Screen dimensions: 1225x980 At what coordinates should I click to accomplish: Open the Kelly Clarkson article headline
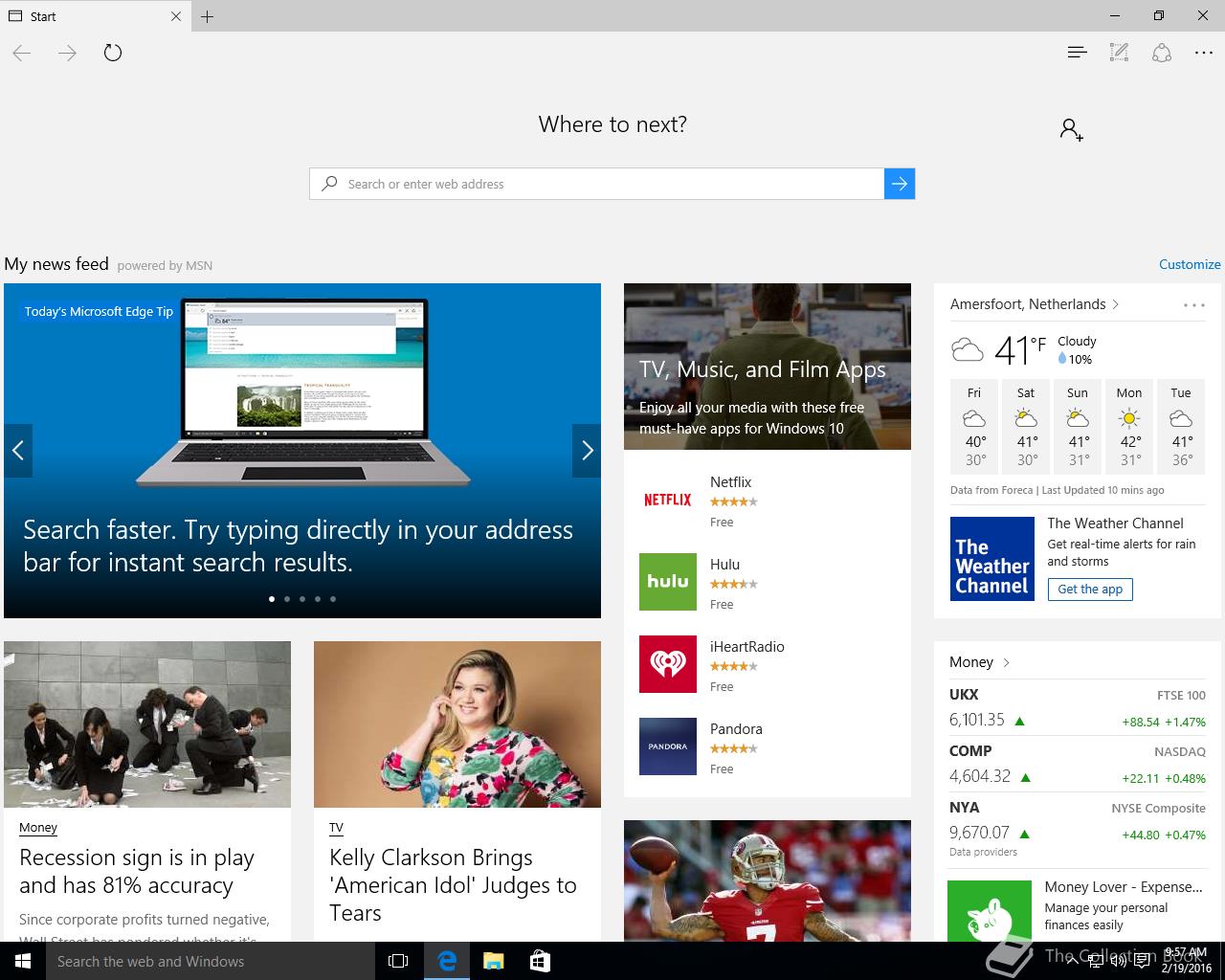pyautogui.click(x=453, y=885)
